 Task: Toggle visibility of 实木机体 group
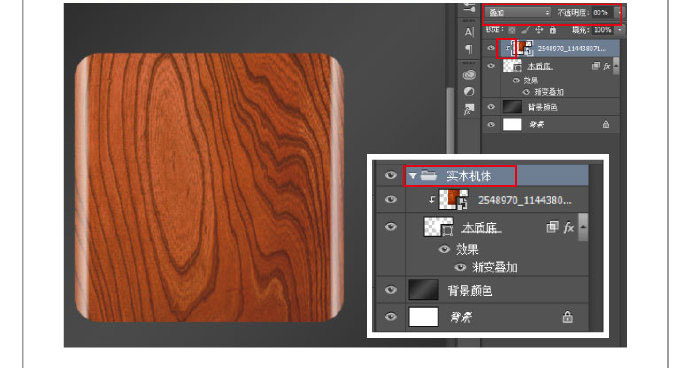click(390, 175)
